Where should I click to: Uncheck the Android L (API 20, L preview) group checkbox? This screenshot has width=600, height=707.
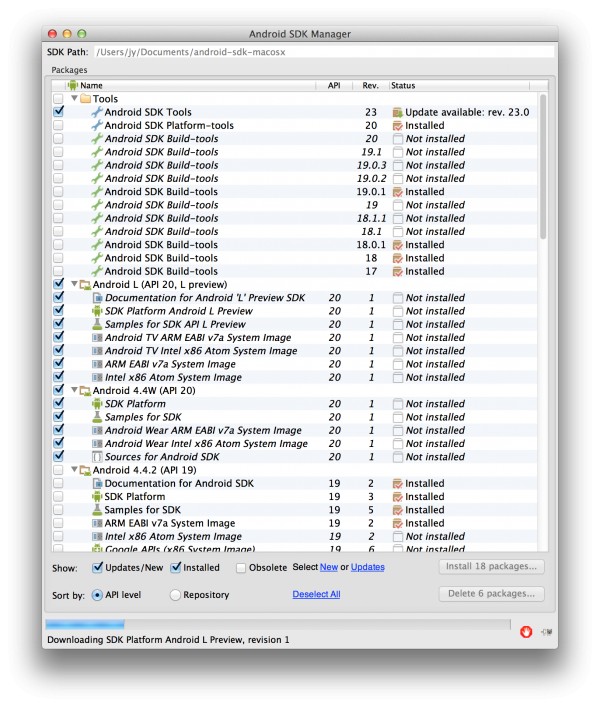(58, 284)
